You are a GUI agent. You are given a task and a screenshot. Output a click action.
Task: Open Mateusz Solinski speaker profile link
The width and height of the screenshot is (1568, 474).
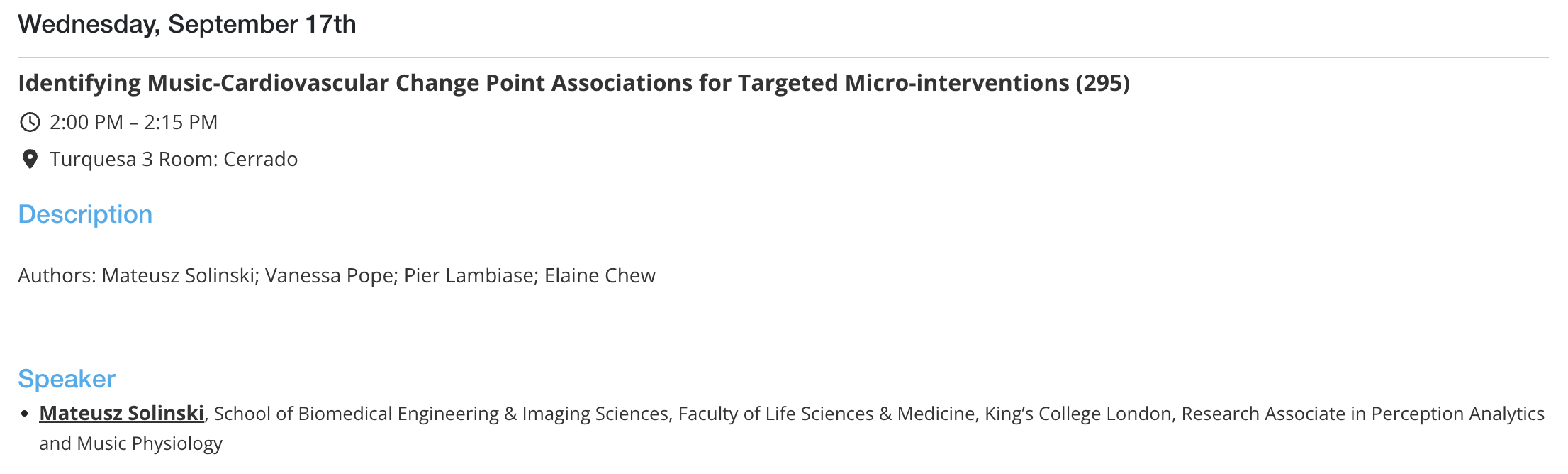tap(122, 413)
